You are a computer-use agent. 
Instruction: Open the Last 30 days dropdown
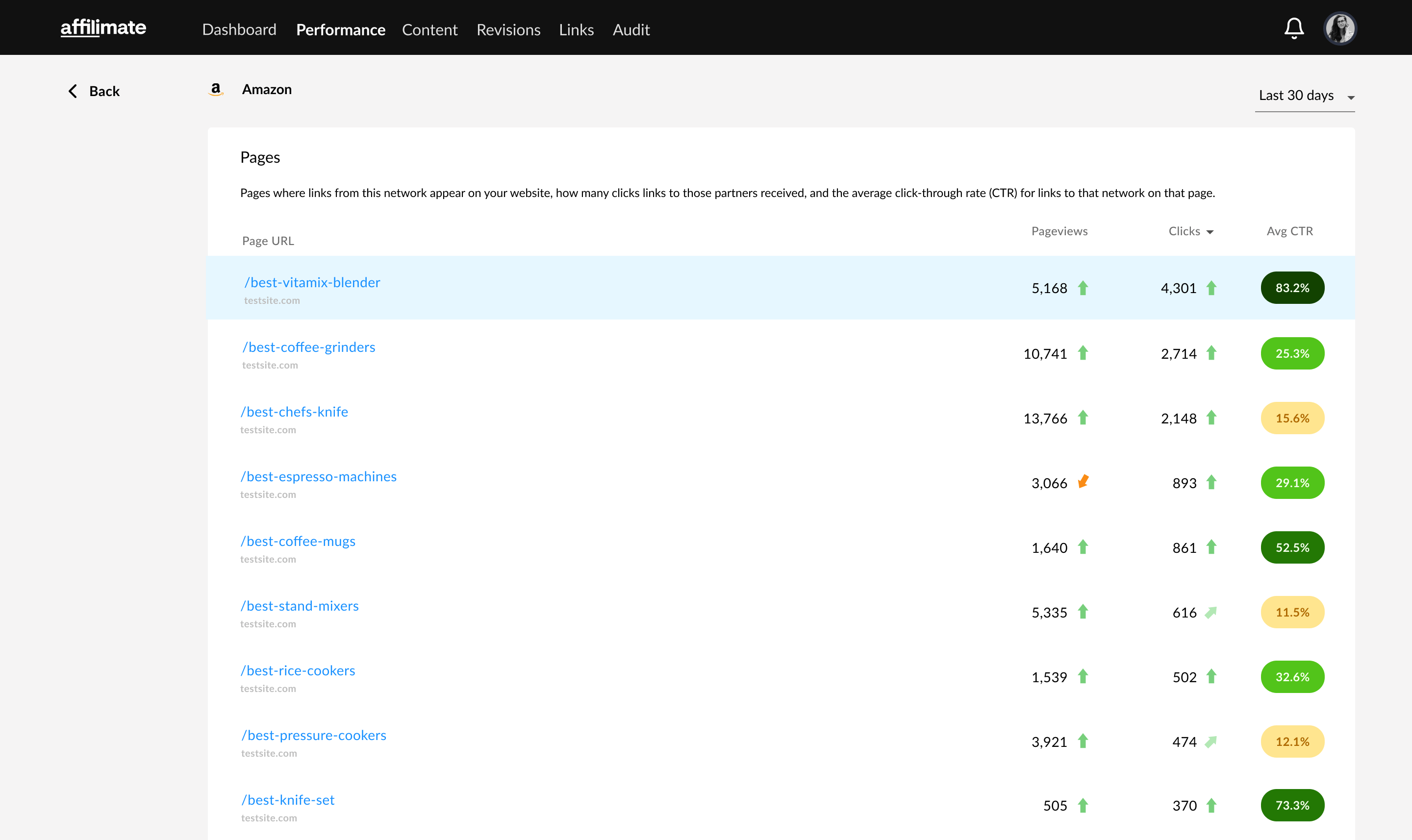[x=1305, y=96]
